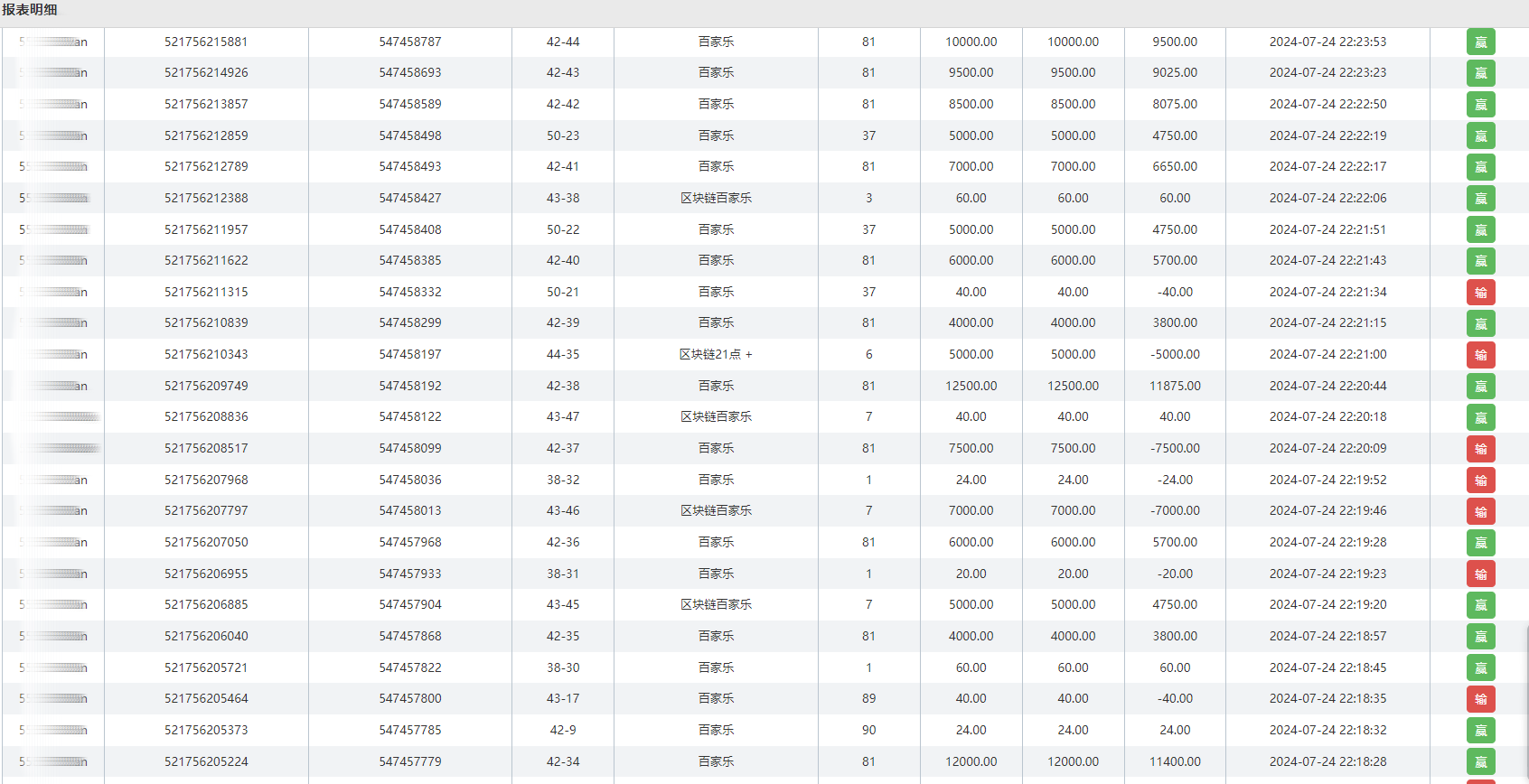The image size is (1529, 784).
Task: Click green 赢 badge for order 521756205373
Action: pyautogui.click(x=1480, y=731)
